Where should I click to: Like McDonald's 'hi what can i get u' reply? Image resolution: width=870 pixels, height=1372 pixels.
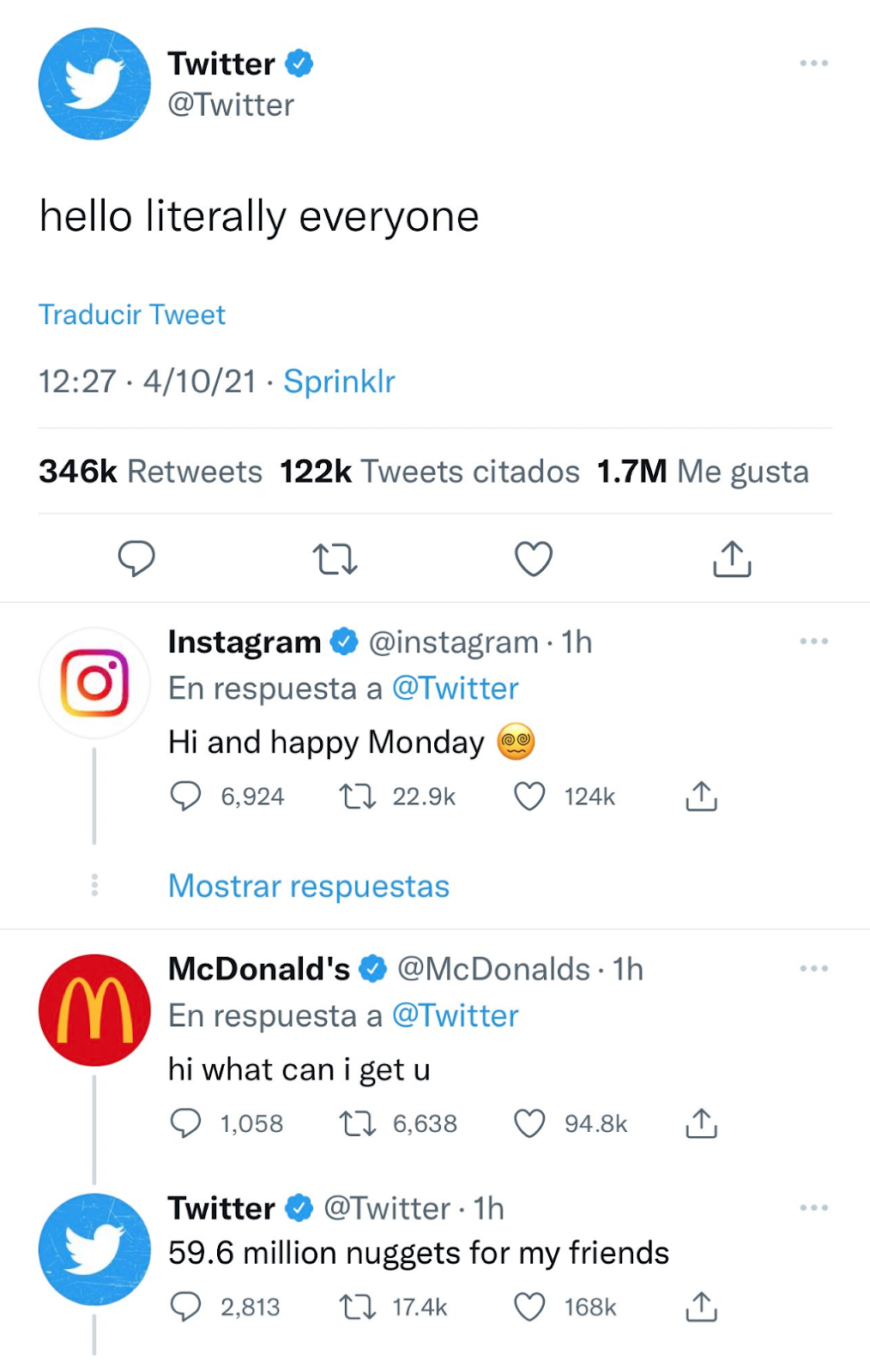[529, 1123]
